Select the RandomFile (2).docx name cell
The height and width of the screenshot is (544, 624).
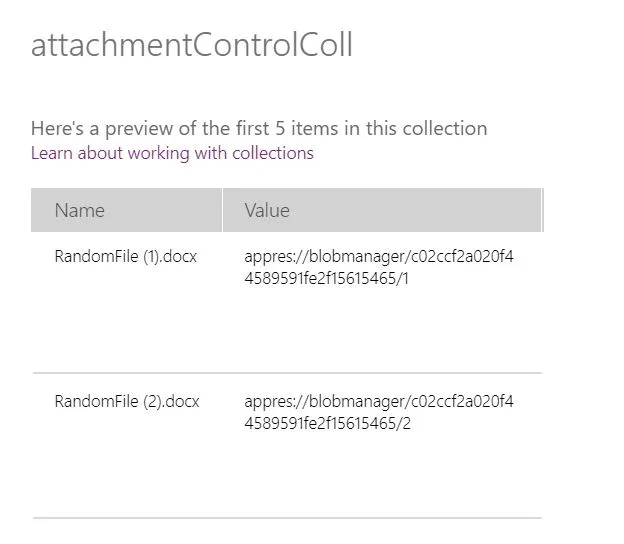coord(127,402)
